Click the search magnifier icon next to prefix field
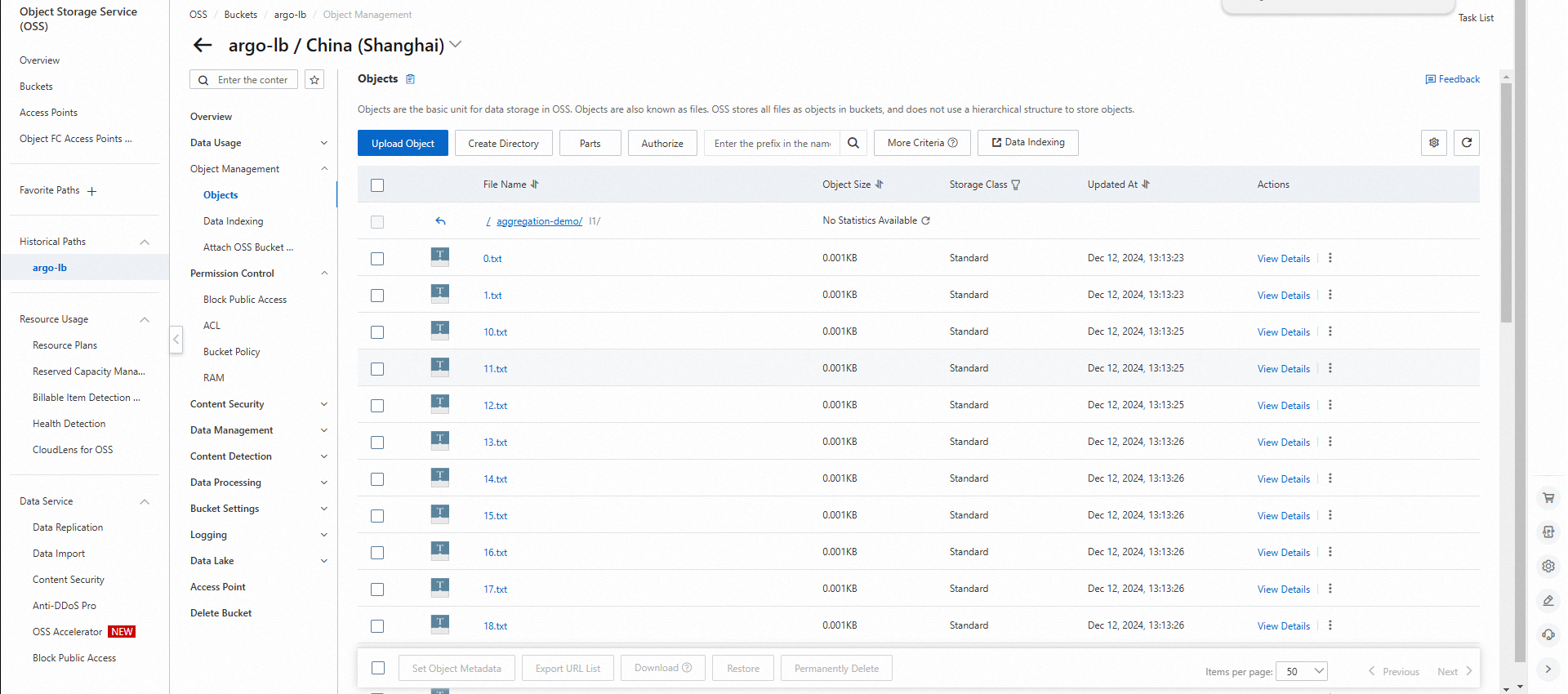Viewport: 1568px width, 694px height. 853,143
